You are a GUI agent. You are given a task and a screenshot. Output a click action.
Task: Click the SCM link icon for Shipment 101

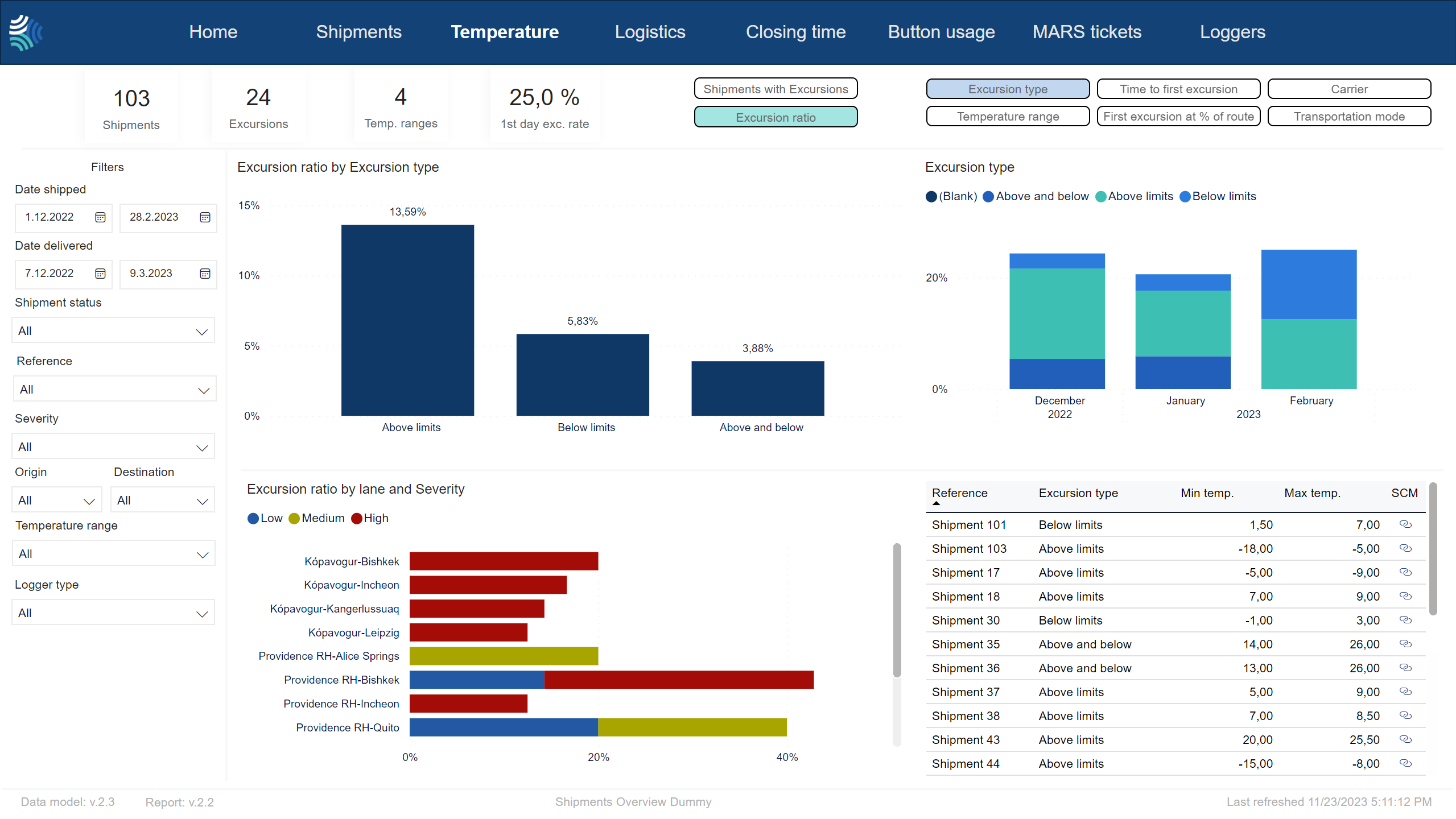1406,524
